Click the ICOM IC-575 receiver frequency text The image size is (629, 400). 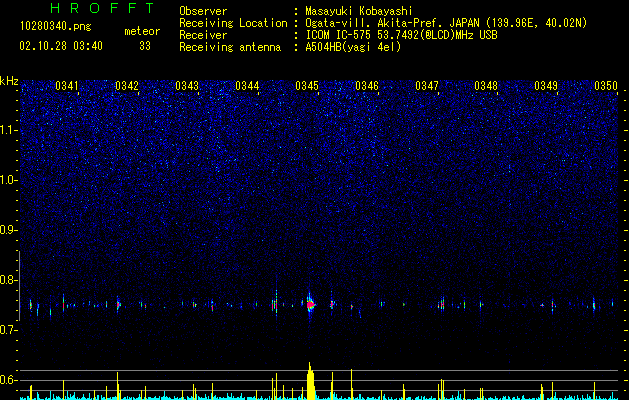tap(401, 35)
